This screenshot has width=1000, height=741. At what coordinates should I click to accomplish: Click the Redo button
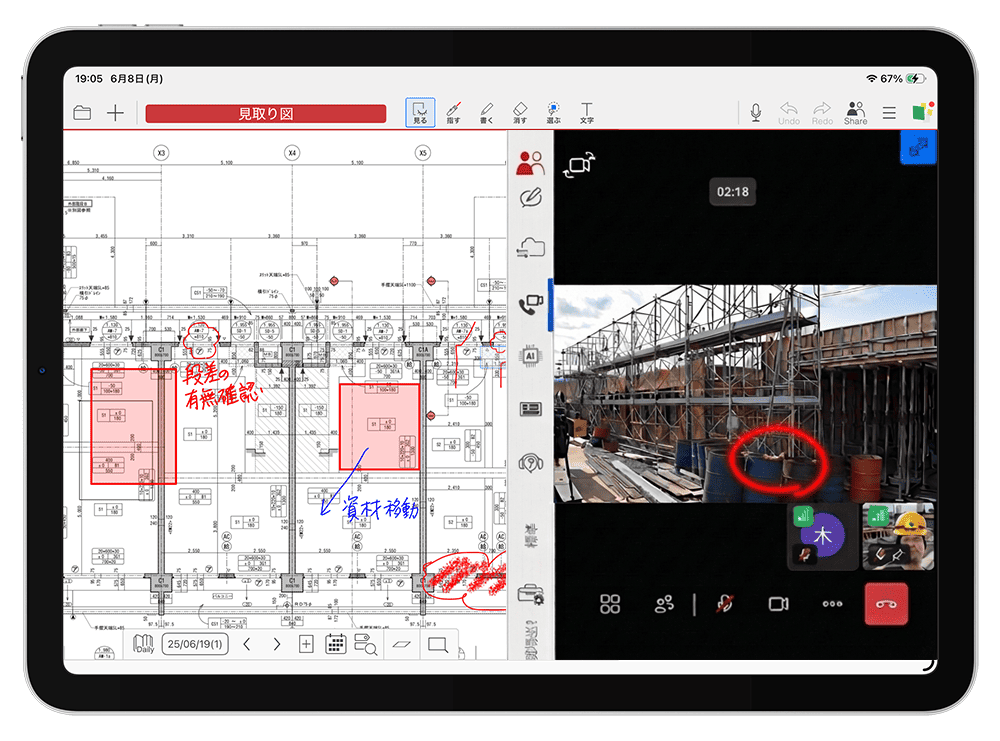pos(822,113)
